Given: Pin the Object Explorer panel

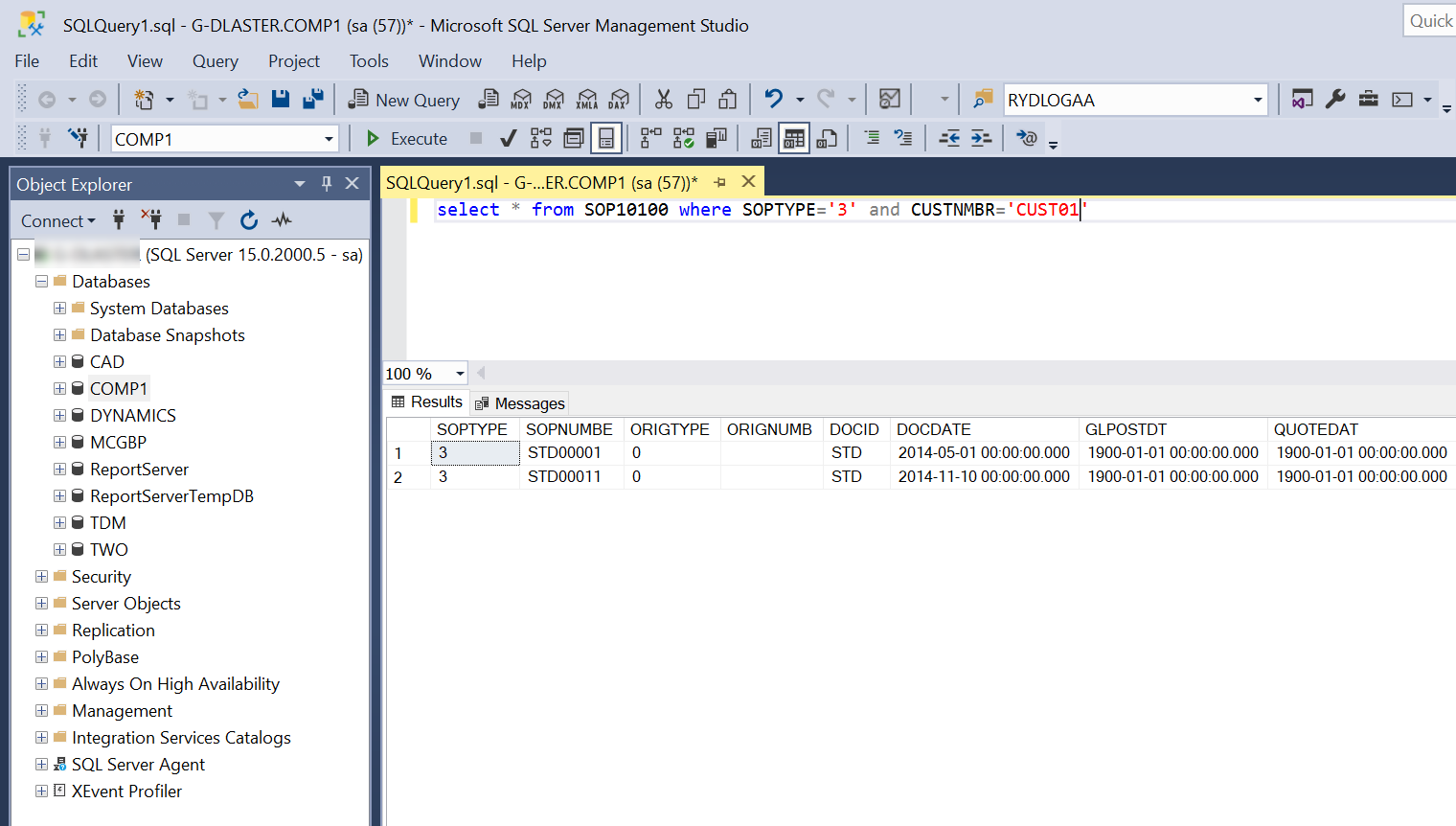Looking at the screenshot, I should coord(326,183).
